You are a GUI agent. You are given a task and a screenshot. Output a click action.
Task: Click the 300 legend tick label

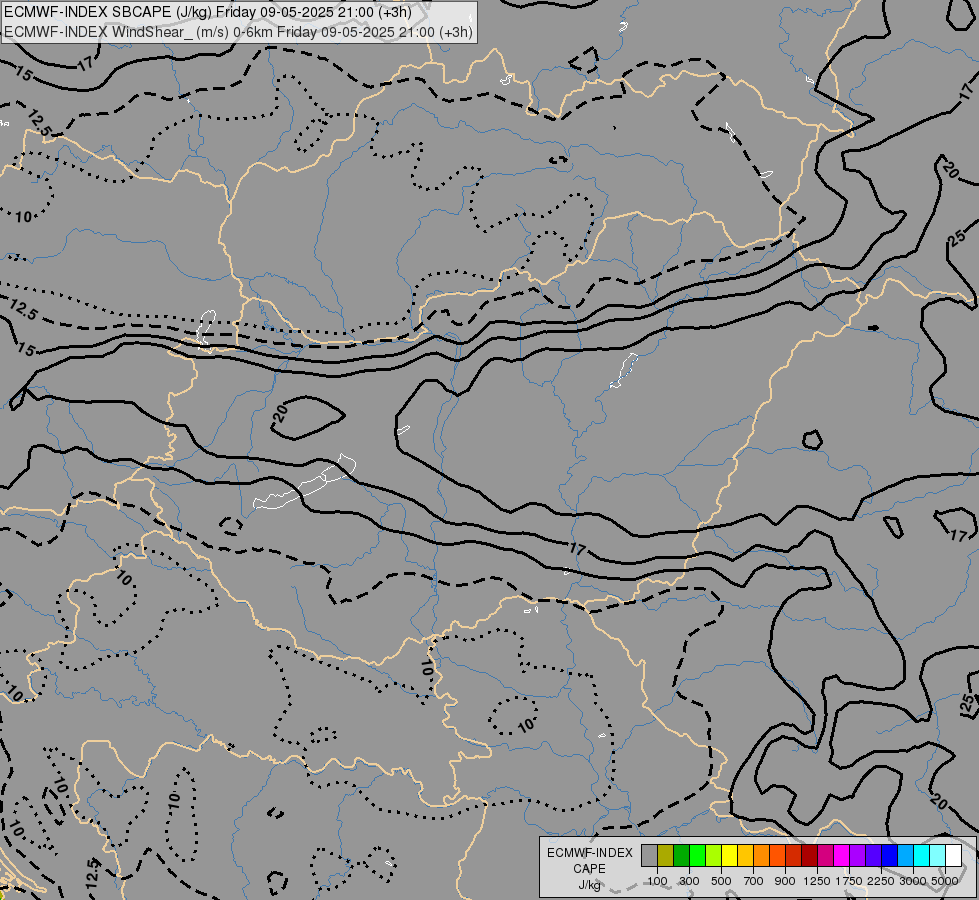pos(689,881)
